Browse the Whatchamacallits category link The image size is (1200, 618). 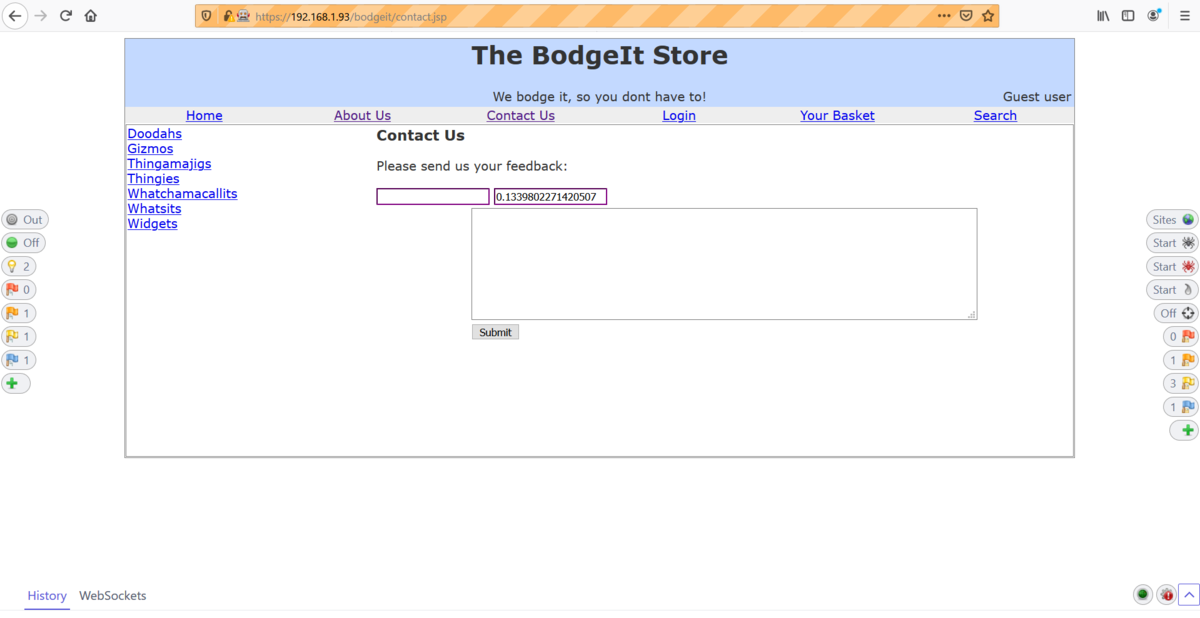pos(182,194)
